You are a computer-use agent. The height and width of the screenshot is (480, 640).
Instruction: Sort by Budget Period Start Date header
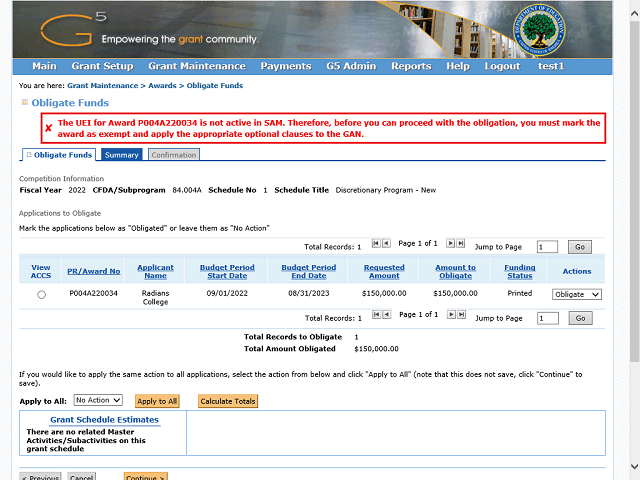coord(227,271)
